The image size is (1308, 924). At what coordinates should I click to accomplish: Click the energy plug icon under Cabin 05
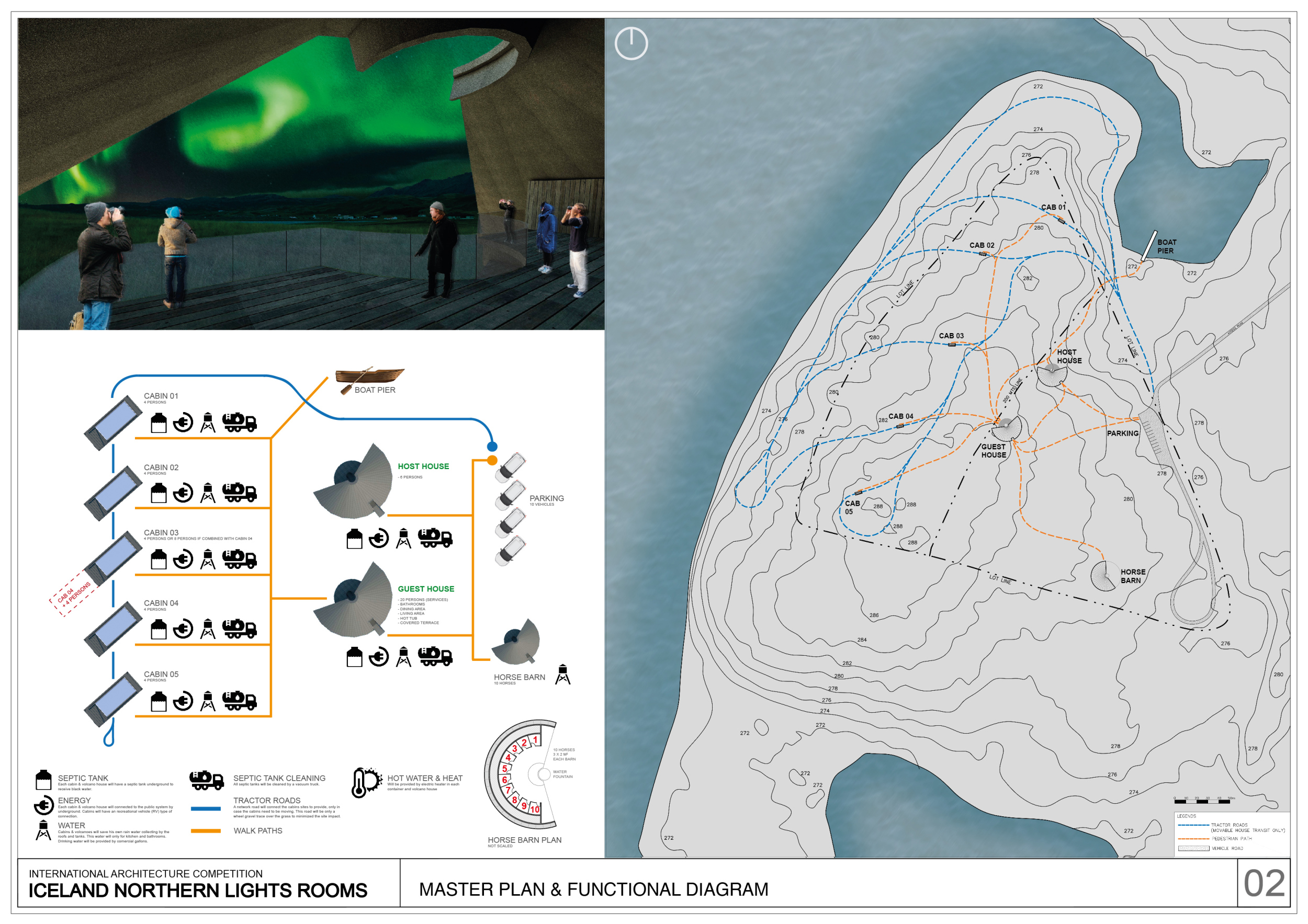pyautogui.click(x=183, y=701)
